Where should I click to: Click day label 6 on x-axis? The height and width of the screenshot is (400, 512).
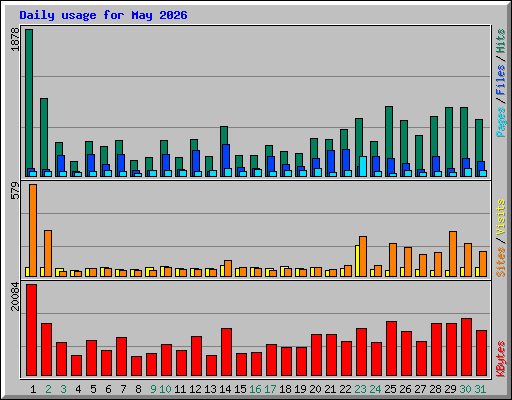coord(108,389)
